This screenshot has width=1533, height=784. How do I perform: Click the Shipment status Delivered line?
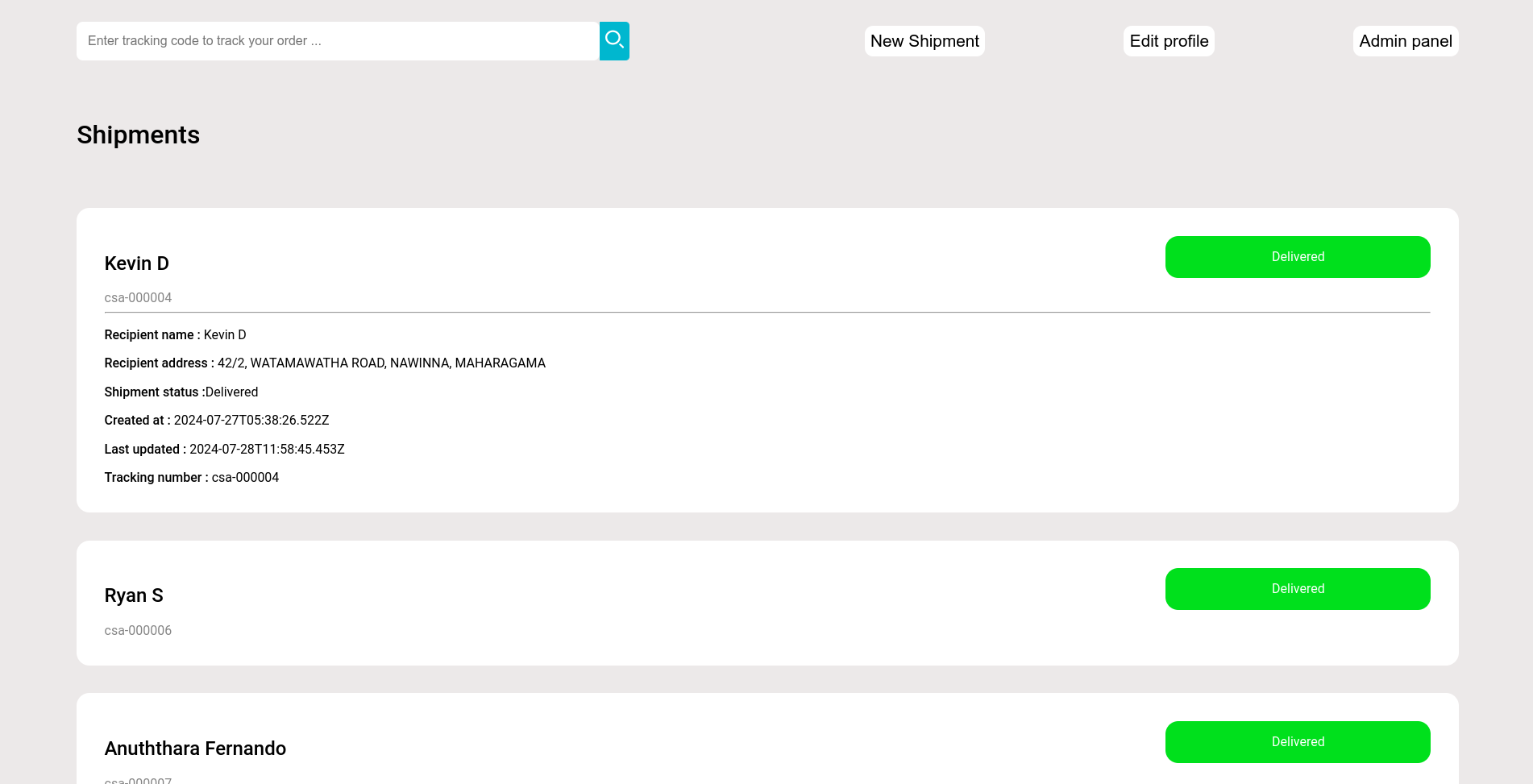point(181,392)
